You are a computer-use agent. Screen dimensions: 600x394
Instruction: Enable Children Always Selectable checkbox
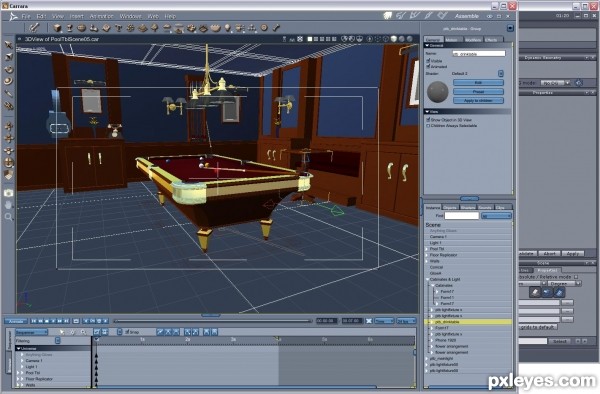[x=428, y=125]
